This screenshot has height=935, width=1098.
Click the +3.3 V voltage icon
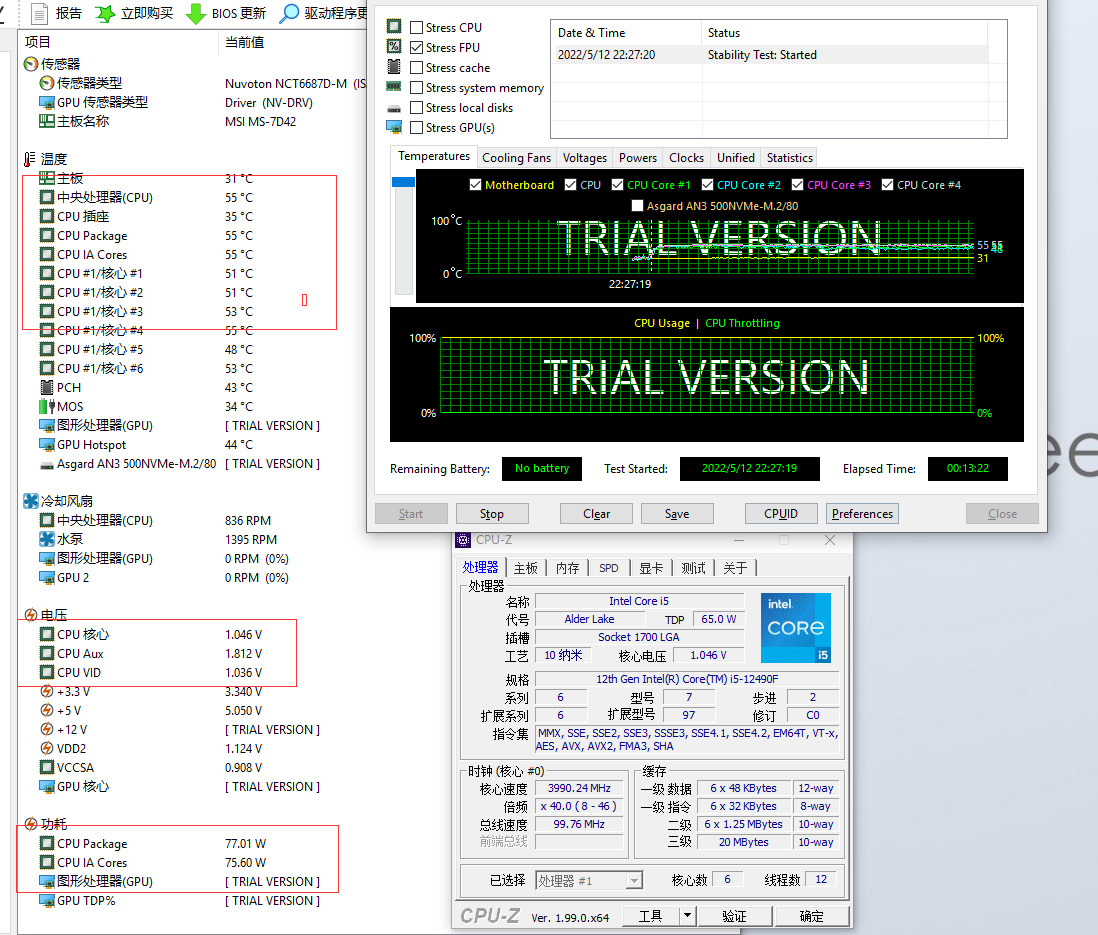(47, 692)
